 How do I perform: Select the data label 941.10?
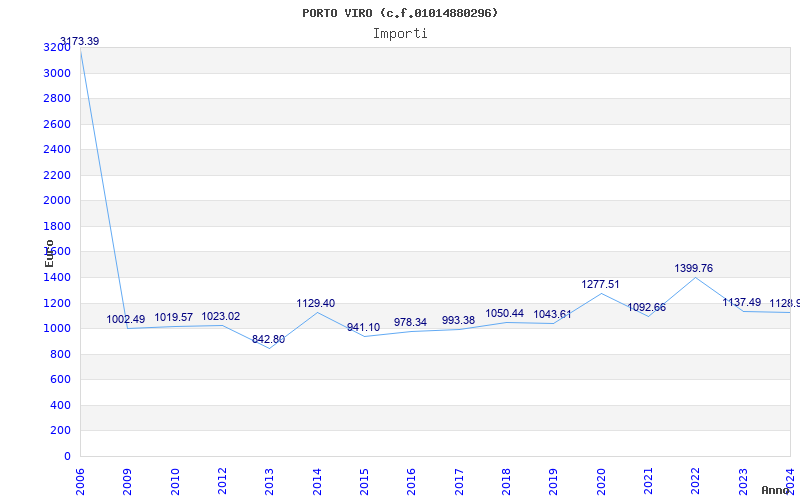pyautogui.click(x=363, y=328)
